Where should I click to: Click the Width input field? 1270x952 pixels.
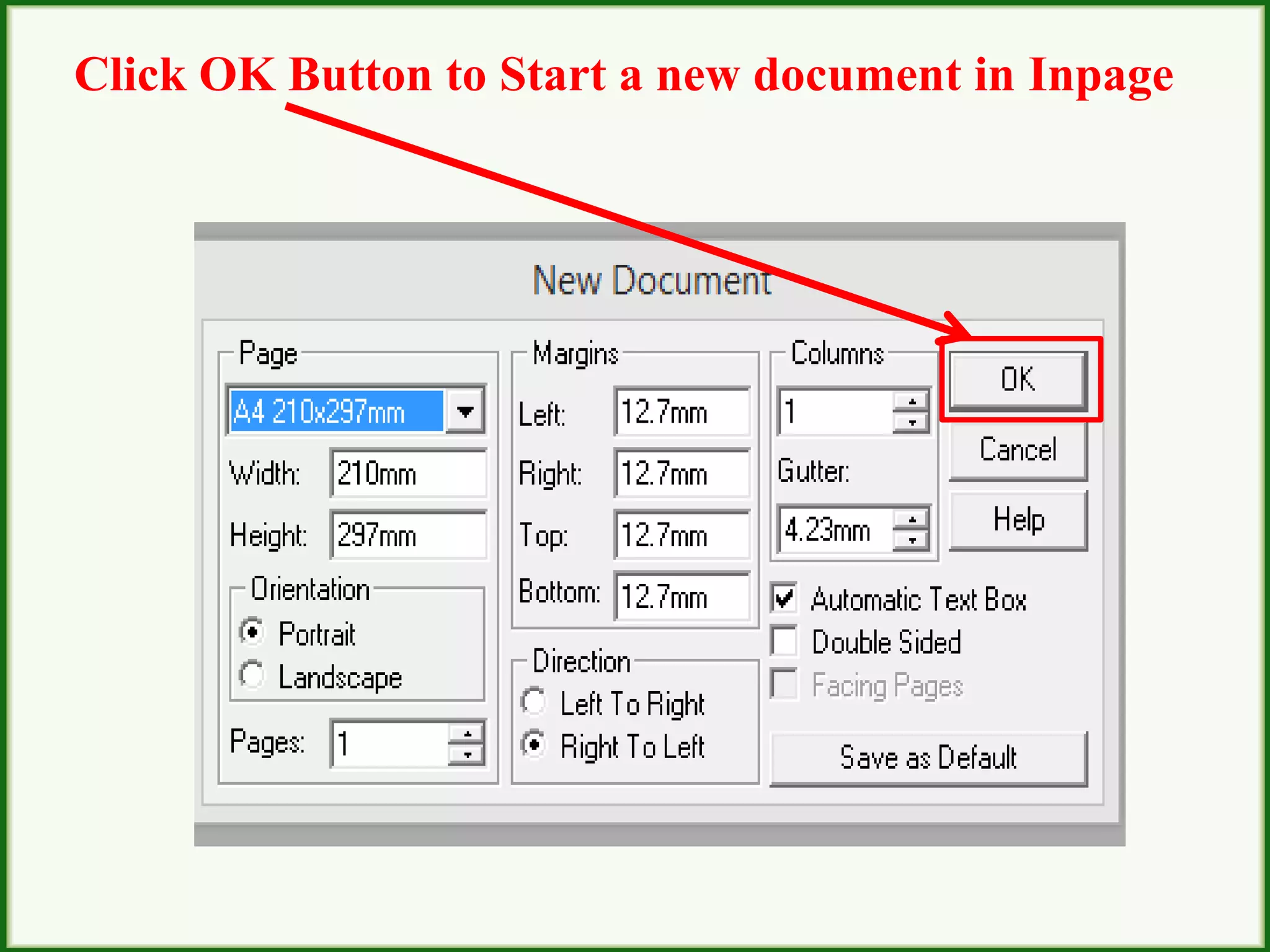pyautogui.click(x=409, y=474)
